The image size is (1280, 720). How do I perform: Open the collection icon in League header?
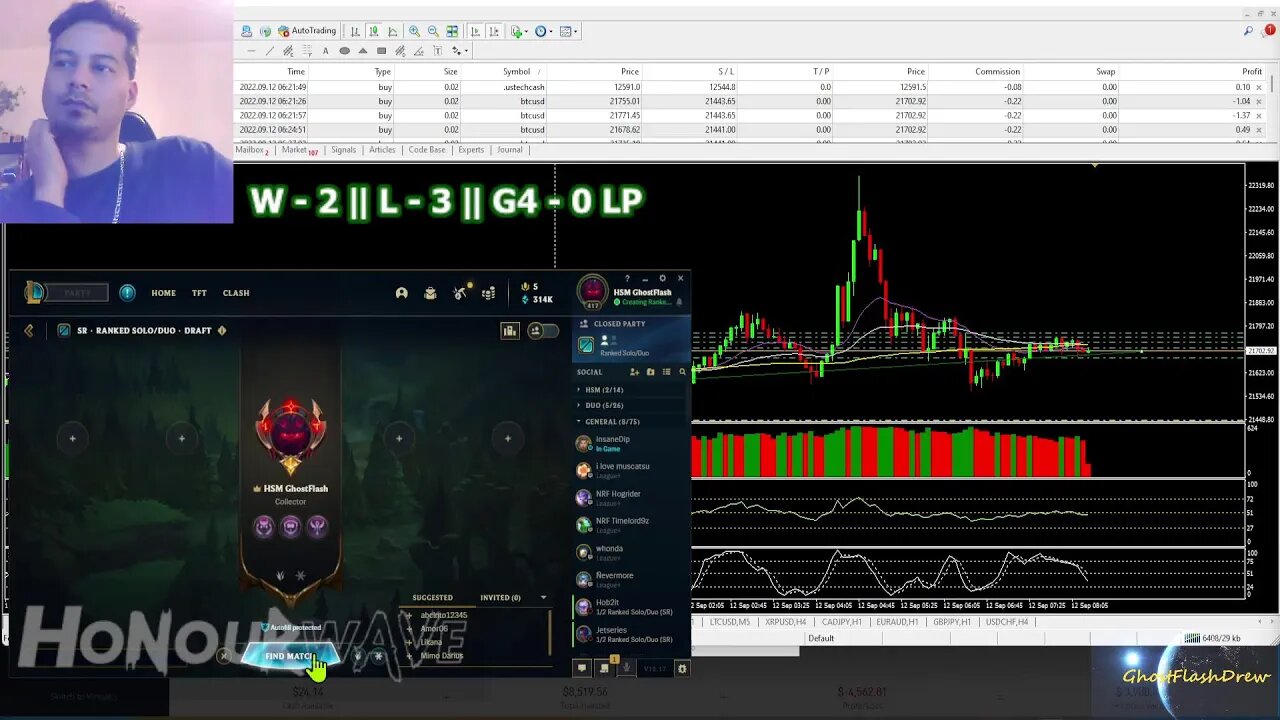(430, 293)
